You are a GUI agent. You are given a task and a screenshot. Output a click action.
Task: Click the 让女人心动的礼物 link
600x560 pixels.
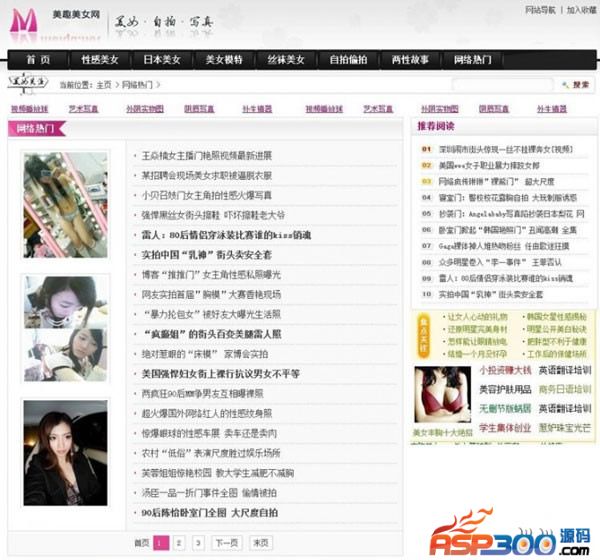click(477, 317)
